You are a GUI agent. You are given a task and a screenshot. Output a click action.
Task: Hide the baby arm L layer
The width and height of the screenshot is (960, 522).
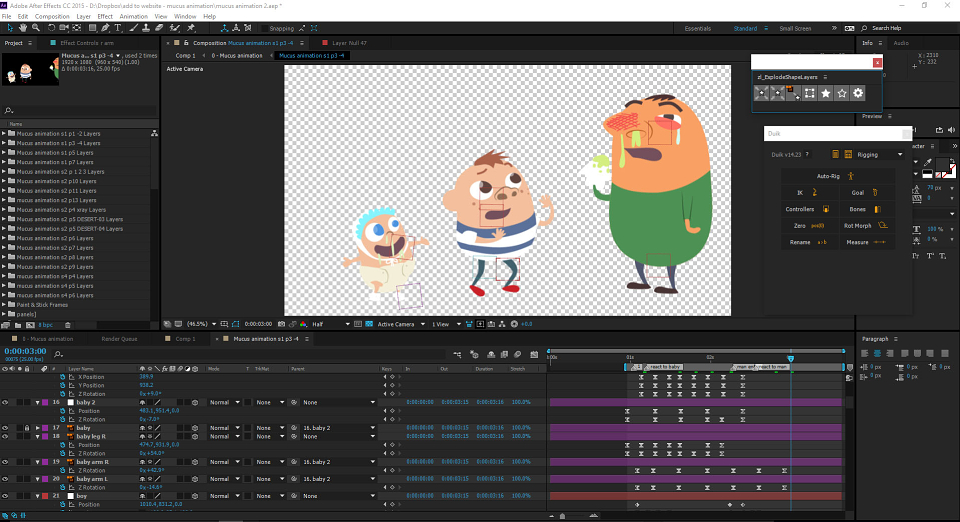coord(5,479)
